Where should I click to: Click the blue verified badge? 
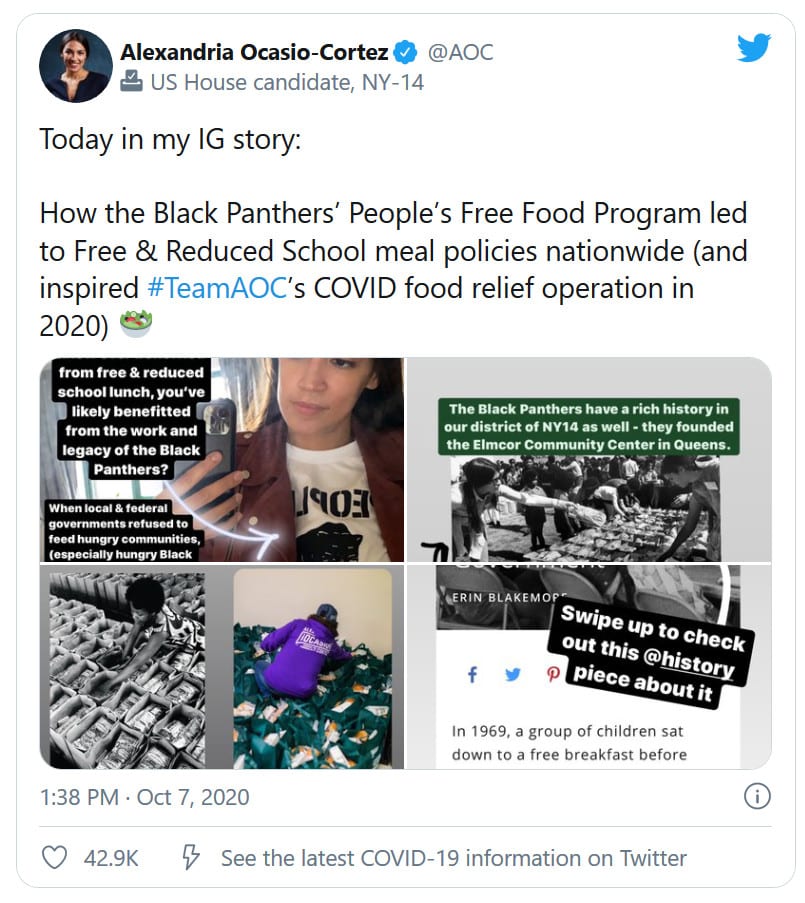pyautogui.click(x=404, y=52)
